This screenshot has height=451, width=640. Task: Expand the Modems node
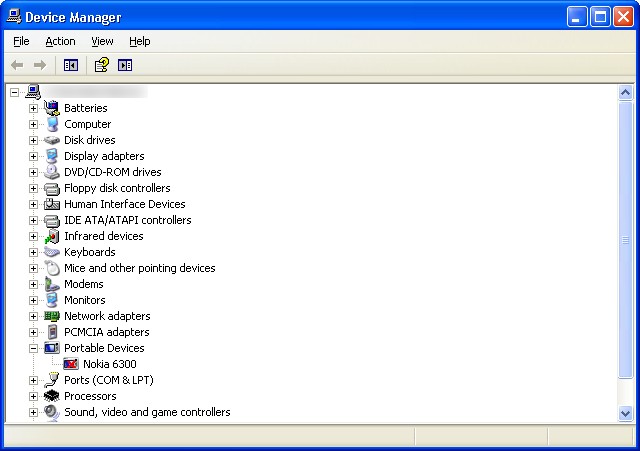[33, 284]
